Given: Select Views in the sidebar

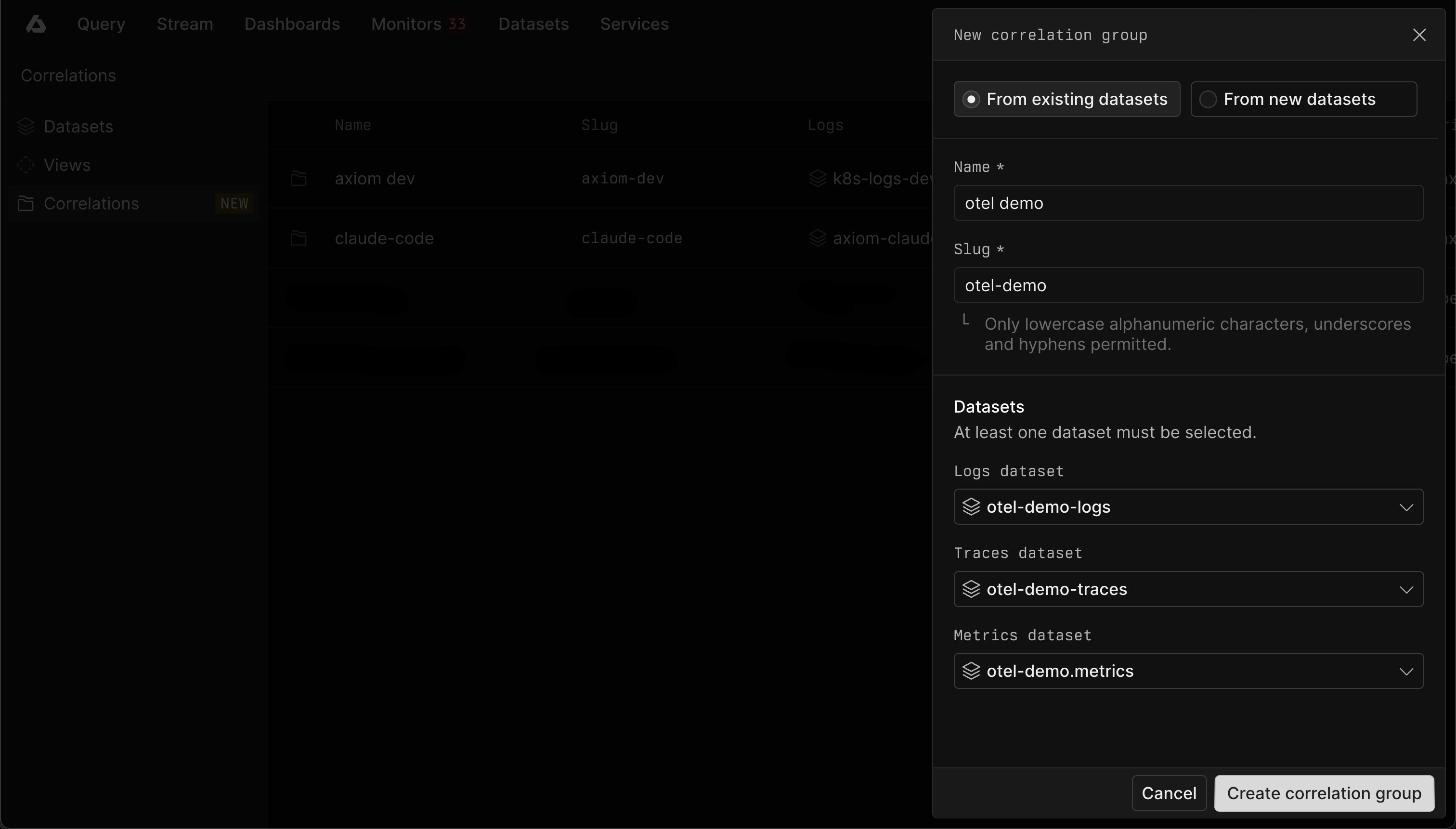Looking at the screenshot, I should click(x=133, y=165).
